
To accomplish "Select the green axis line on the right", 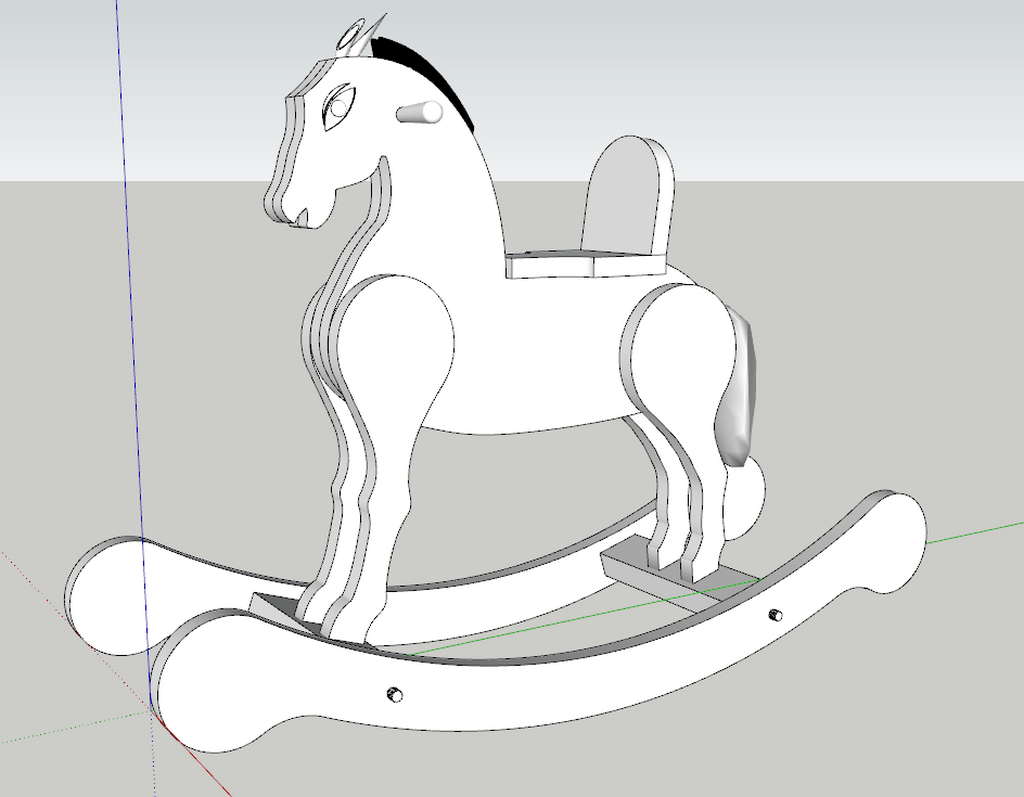I will 973,532.
